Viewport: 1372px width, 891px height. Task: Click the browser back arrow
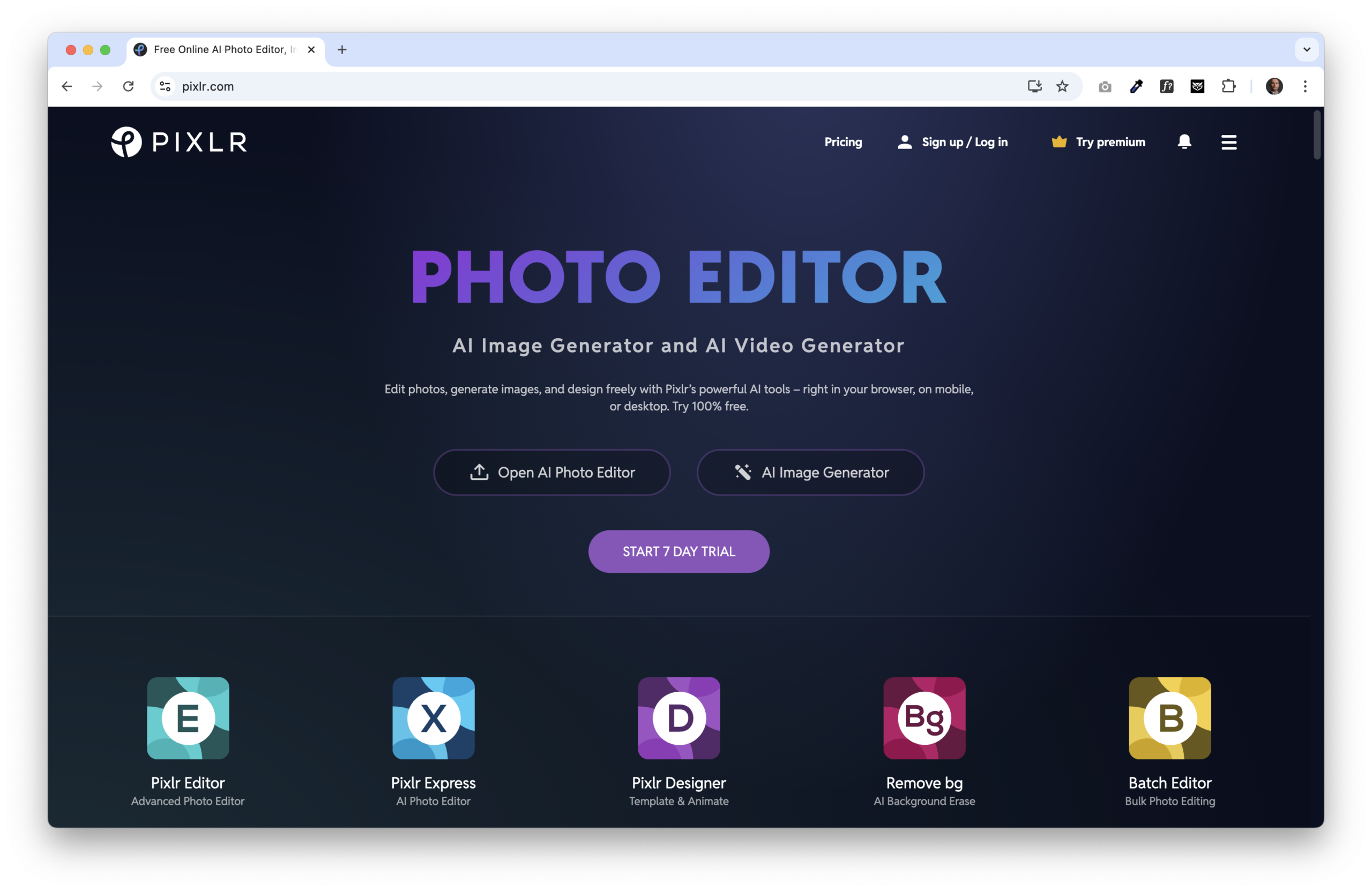tap(67, 86)
